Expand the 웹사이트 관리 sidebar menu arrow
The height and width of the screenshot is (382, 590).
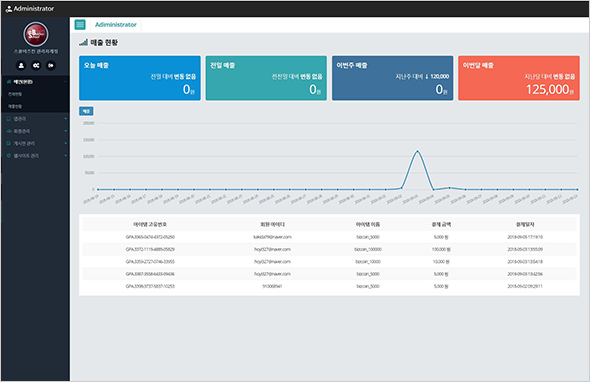click(65, 156)
